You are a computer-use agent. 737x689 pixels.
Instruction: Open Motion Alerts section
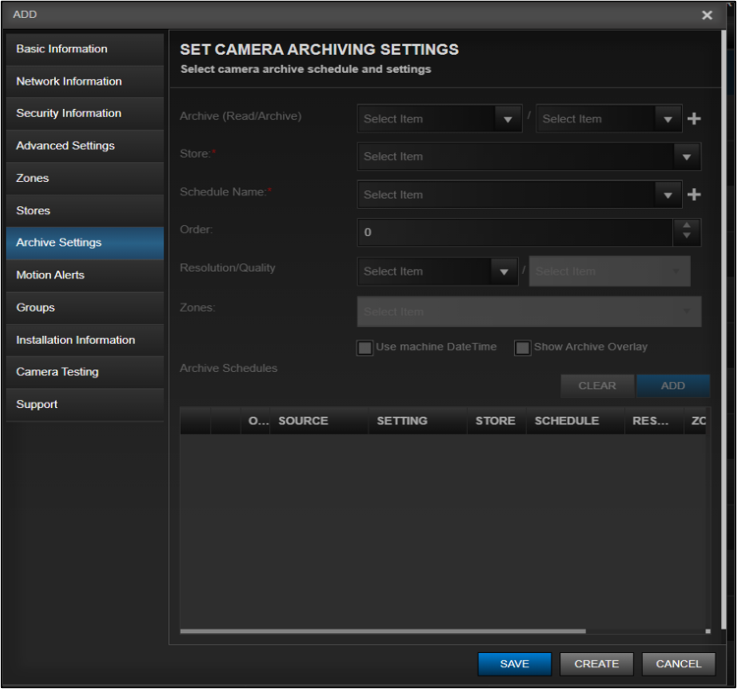coord(85,275)
